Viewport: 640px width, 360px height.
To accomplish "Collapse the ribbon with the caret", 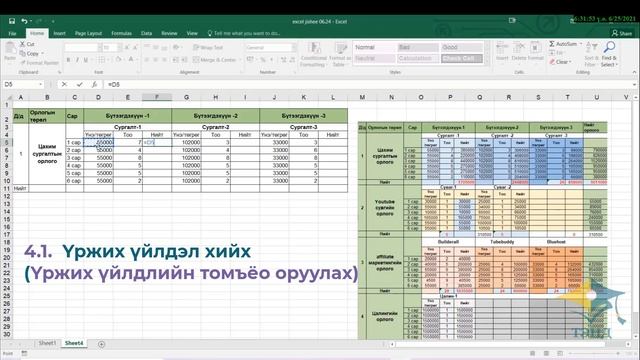I will (634, 72).
